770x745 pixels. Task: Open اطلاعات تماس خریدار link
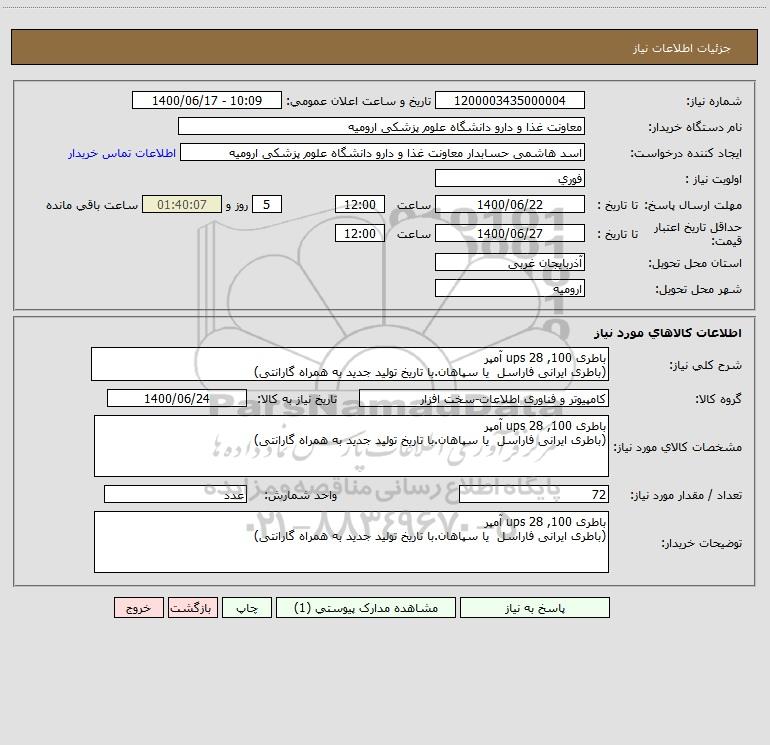[x=122, y=153]
